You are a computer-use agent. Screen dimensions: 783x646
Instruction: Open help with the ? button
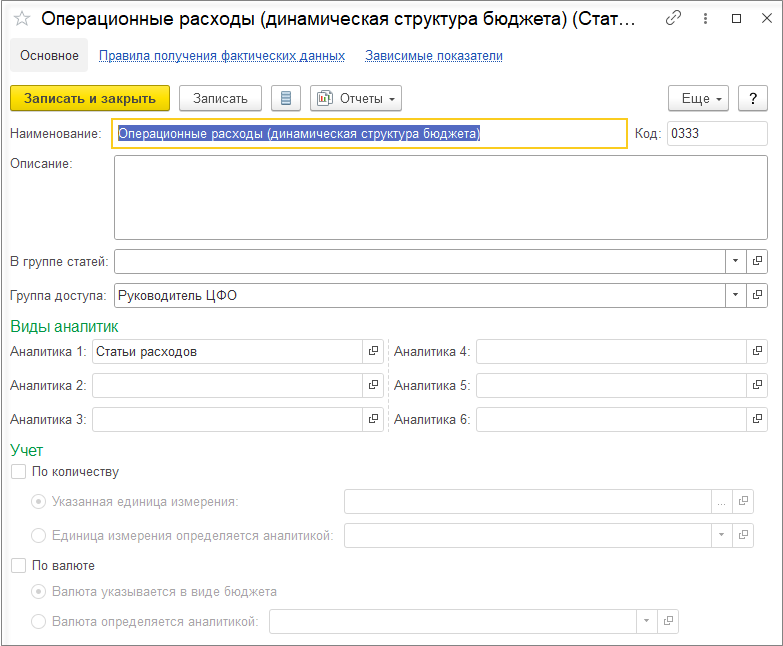tap(753, 98)
